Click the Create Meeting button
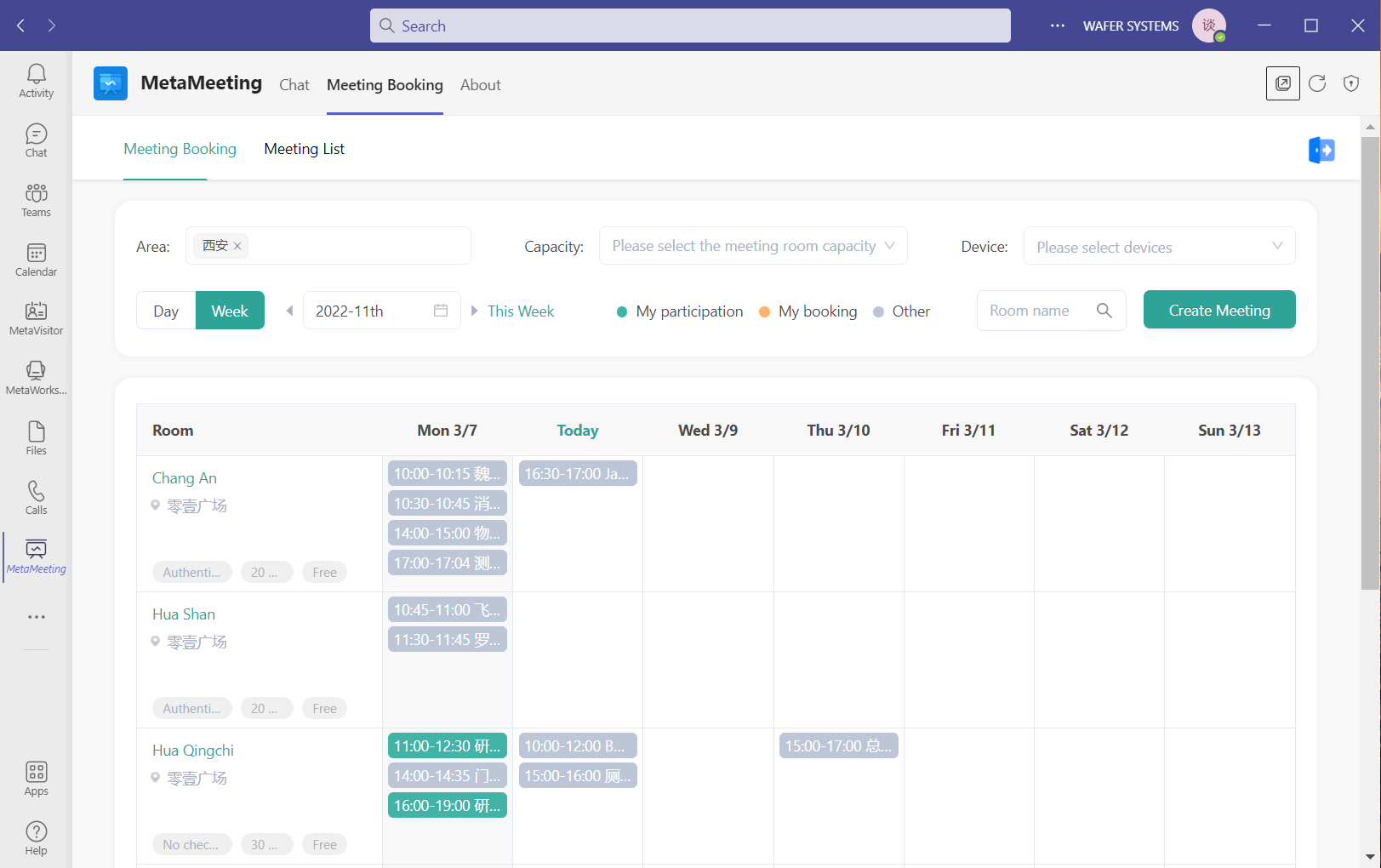 [1219, 310]
